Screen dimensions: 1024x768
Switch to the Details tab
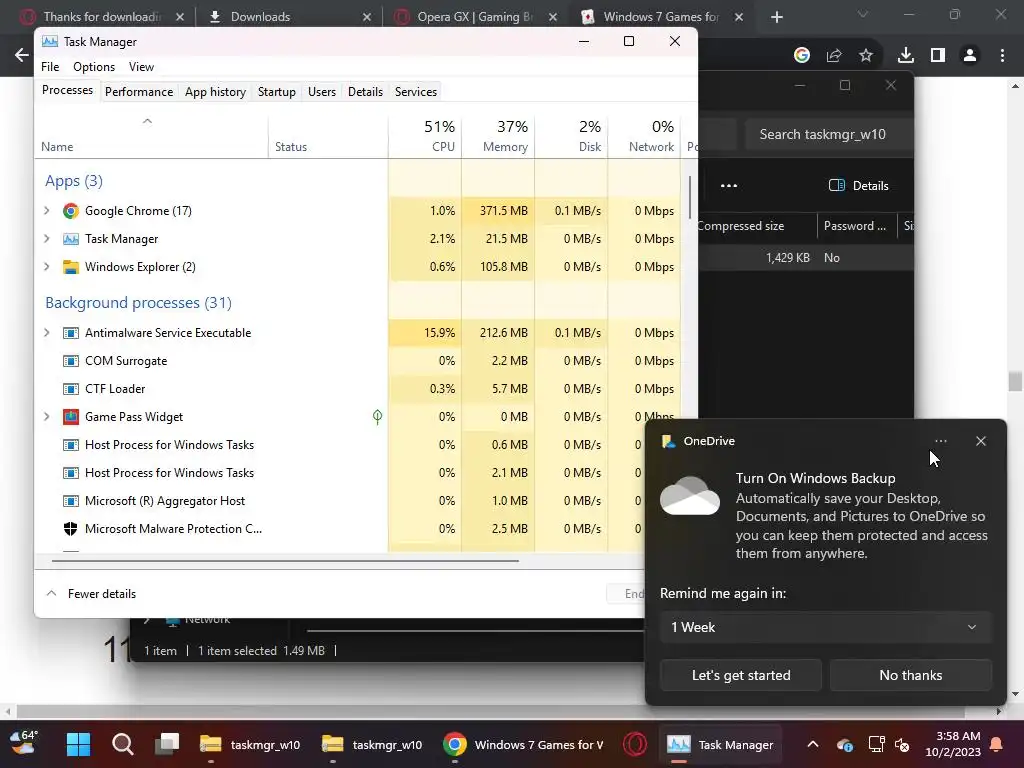point(366,92)
